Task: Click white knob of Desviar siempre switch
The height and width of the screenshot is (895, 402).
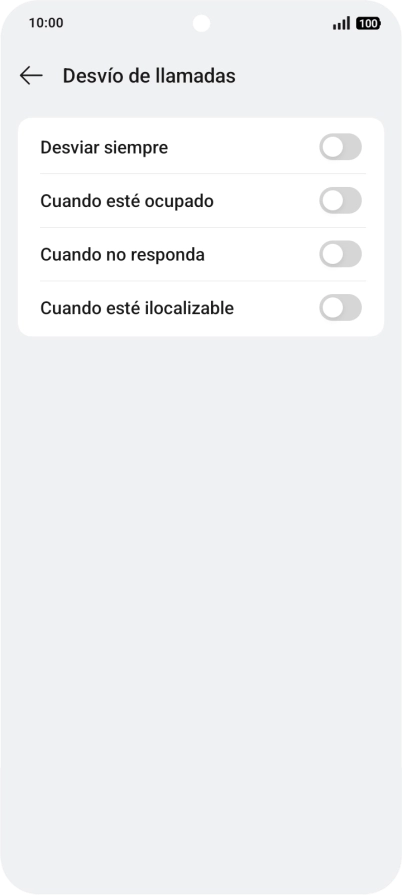Action: 332,147
